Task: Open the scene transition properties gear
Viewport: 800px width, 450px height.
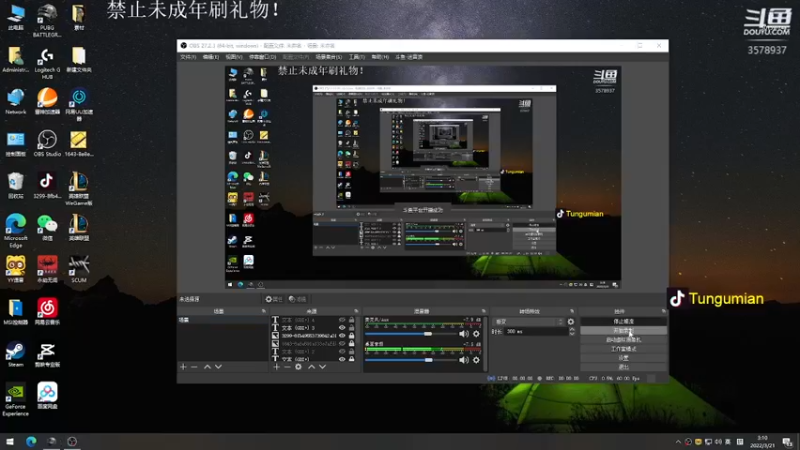Action: (x=570, y=322)
